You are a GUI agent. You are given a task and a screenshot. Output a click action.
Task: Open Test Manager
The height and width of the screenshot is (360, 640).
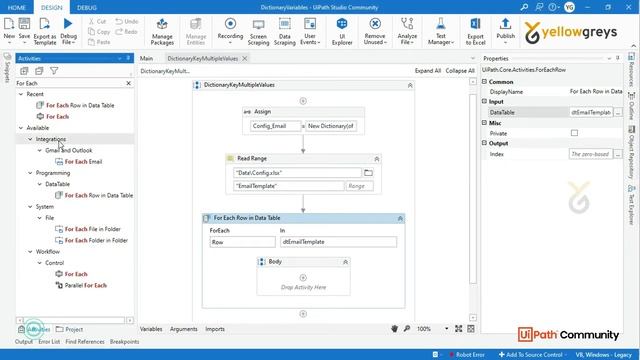(x=440, y=31)
